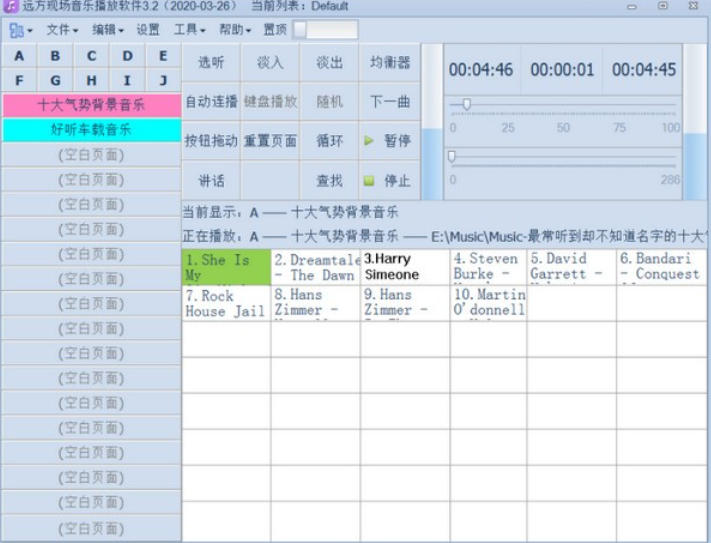Play track 10. Martin O'donnell

click(488, 304)
